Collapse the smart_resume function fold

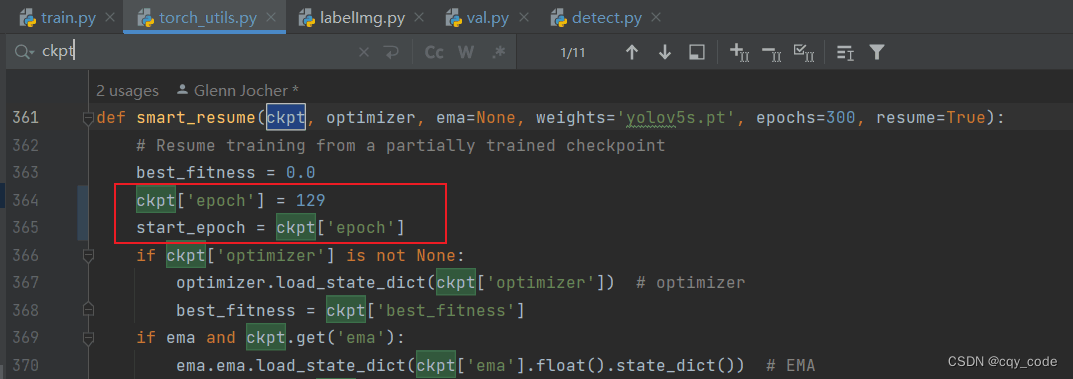point(88,119)
